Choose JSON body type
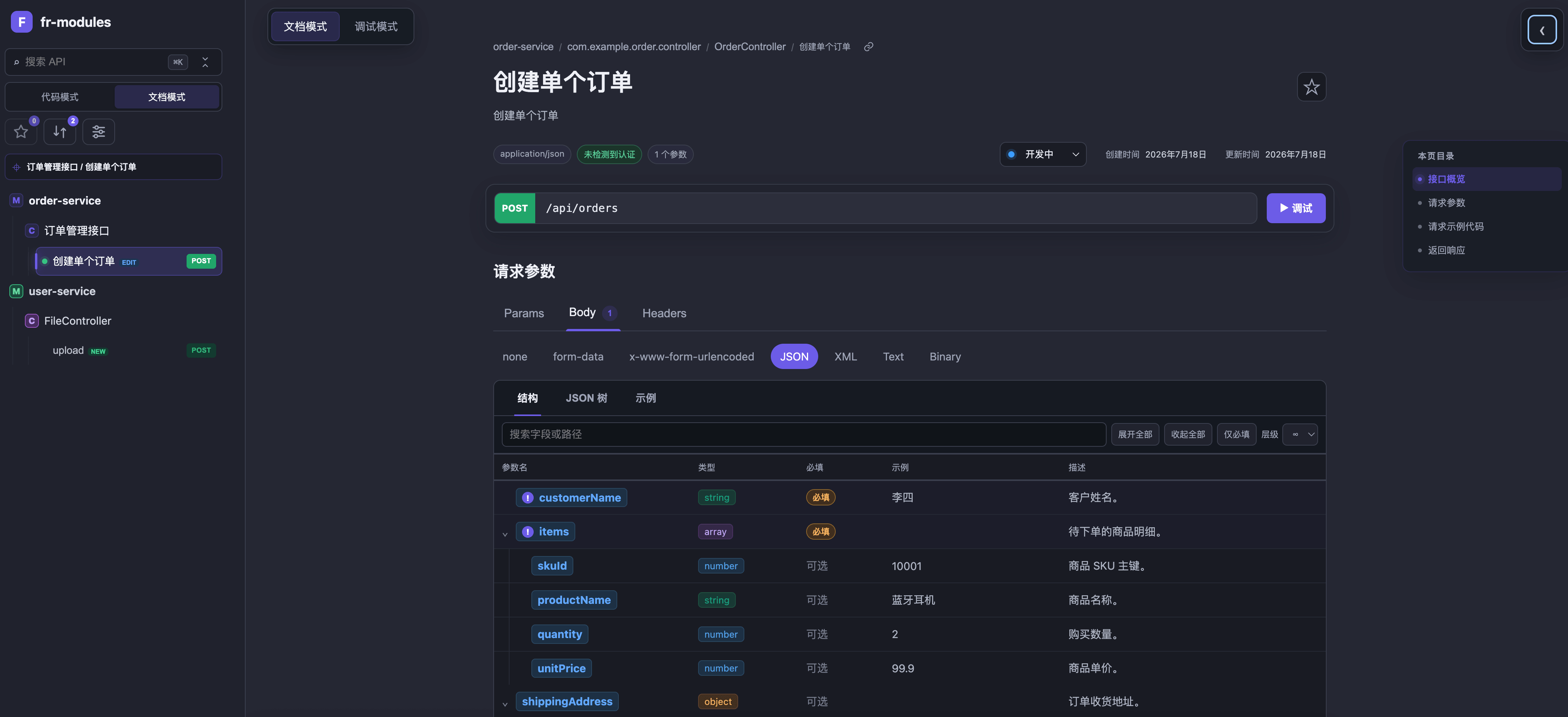Screen dimensions: 1568x717 pyautogui.click(x=794, y=357)
